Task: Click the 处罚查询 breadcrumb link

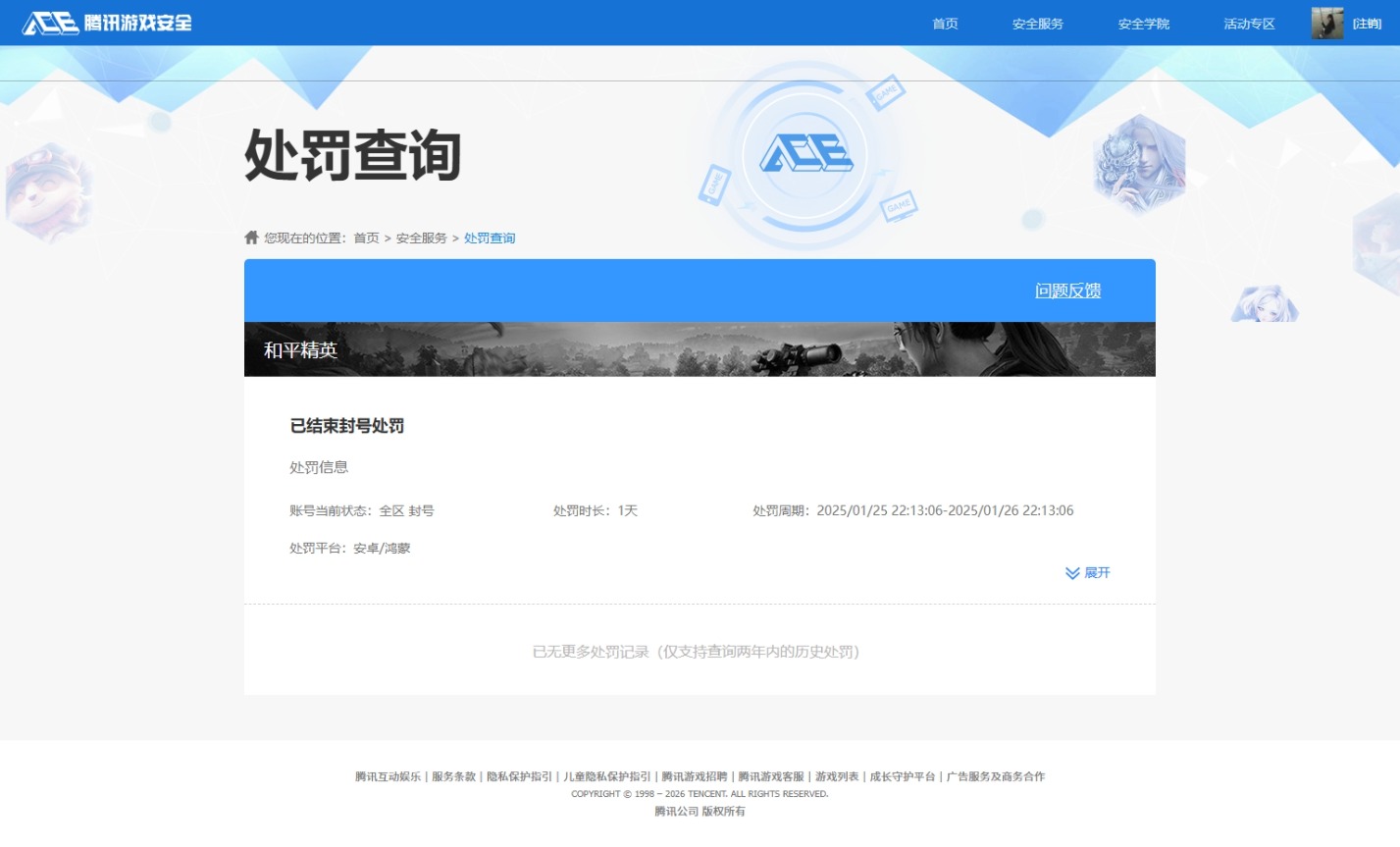Action: tap(490, 237)
